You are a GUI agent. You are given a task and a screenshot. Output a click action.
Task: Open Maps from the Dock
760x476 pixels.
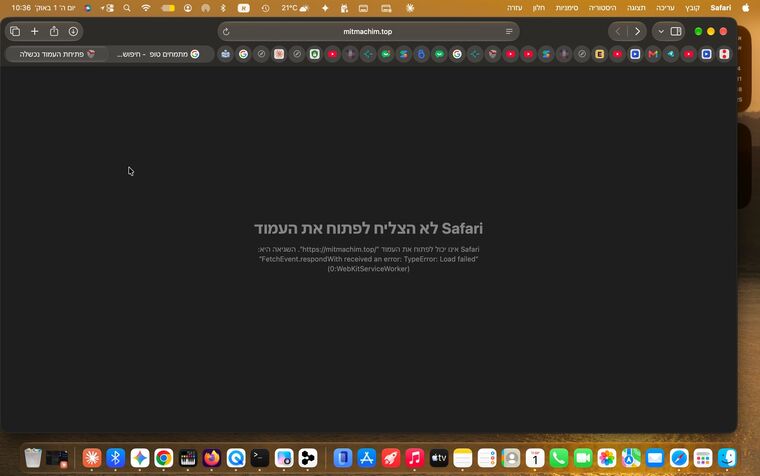click(x=631, y=458)
